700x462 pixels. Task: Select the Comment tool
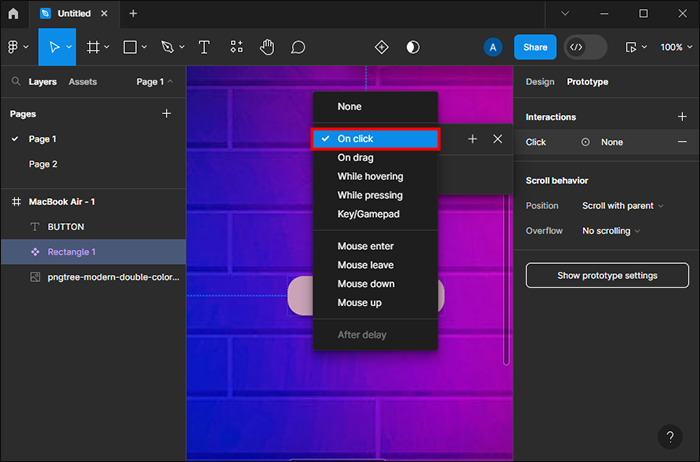pos(298,47)
